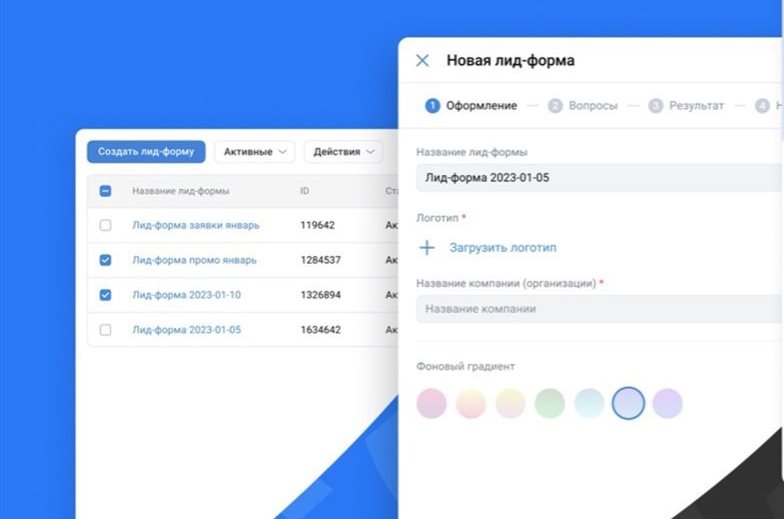Click the Загрузить логотип link

click(x=502, y=248)
